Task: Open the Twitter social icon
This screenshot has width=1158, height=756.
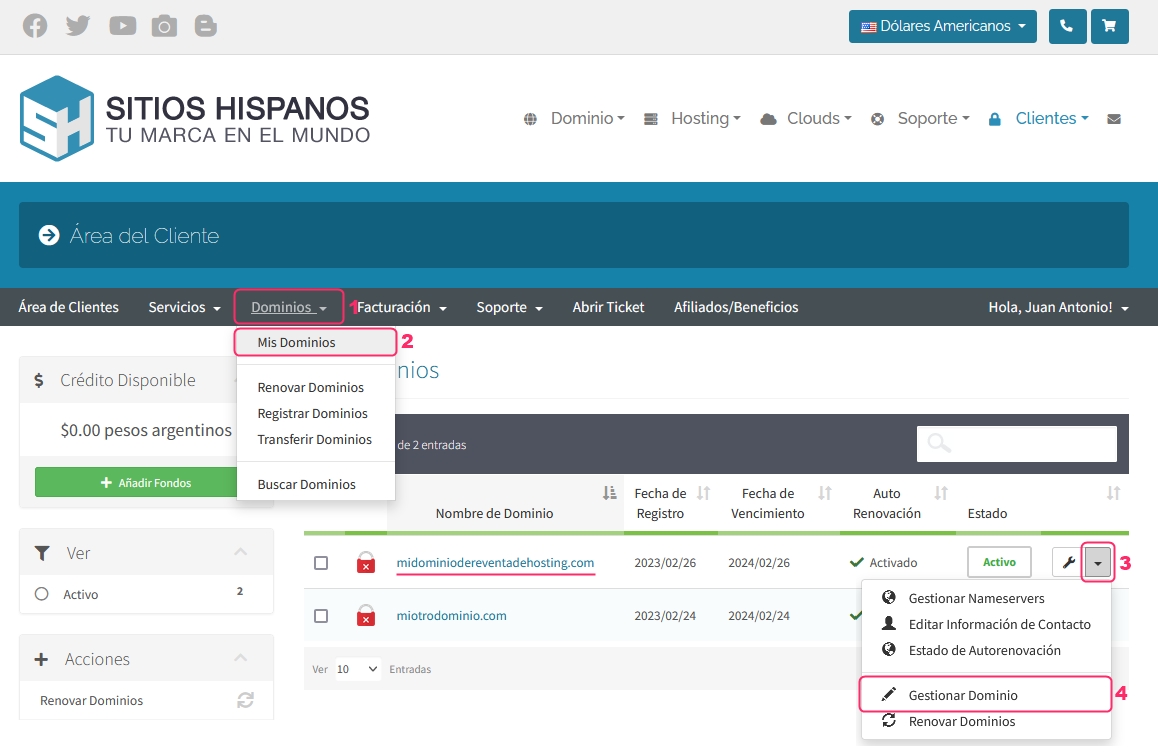Action: [78, 26]
